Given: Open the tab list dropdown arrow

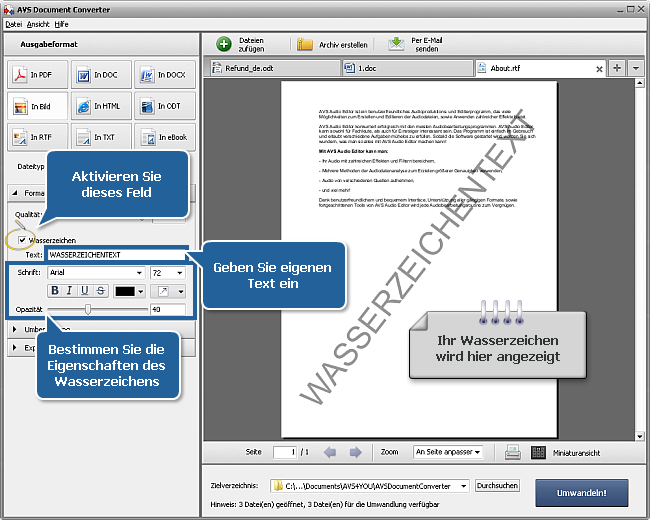Looking at the screenshot, I should (635, 68).
